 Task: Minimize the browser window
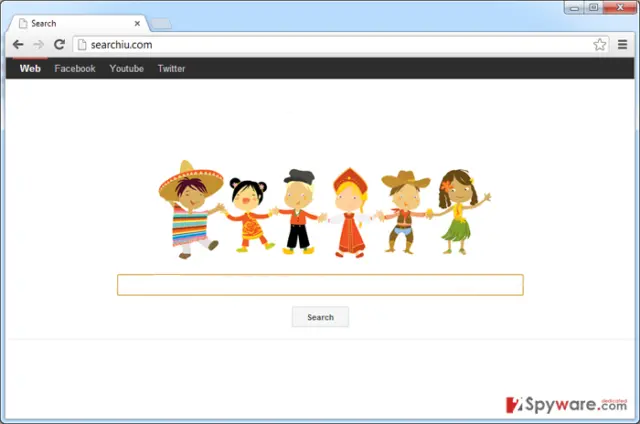pyautogui.click(x=574, y=8)
